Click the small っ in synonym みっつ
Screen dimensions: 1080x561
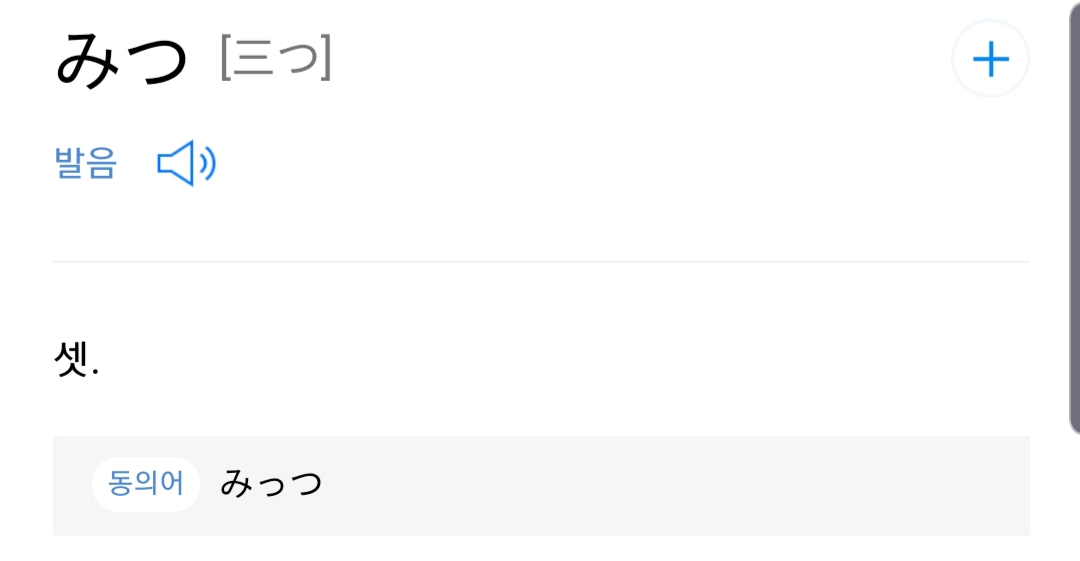click(x=271, y=488)
